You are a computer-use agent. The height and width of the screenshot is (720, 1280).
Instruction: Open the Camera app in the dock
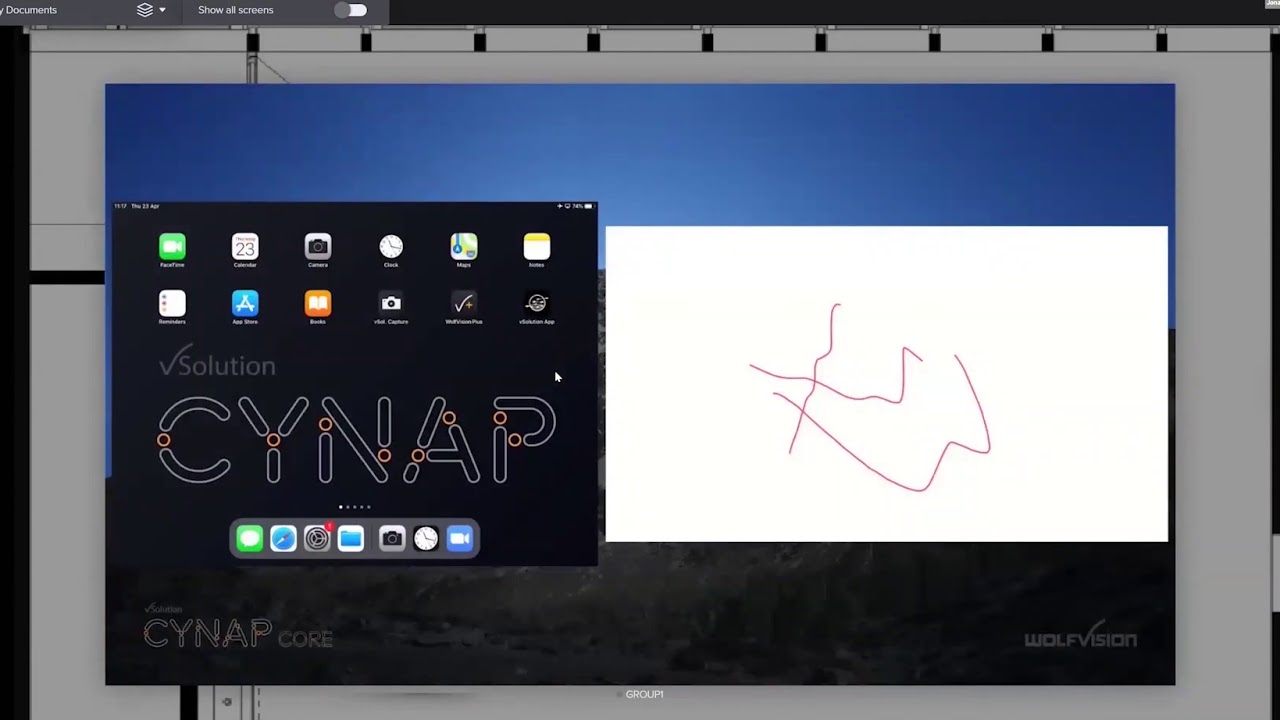392,539
